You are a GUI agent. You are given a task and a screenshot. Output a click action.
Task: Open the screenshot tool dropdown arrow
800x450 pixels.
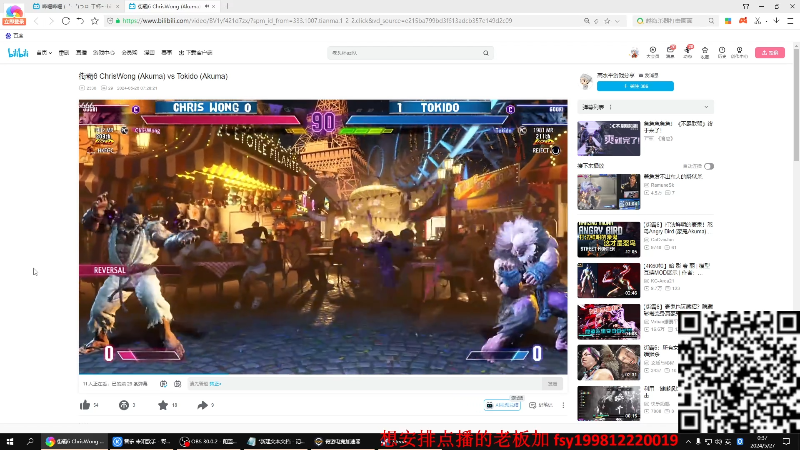pyautogui.click(x=766, y=21)
